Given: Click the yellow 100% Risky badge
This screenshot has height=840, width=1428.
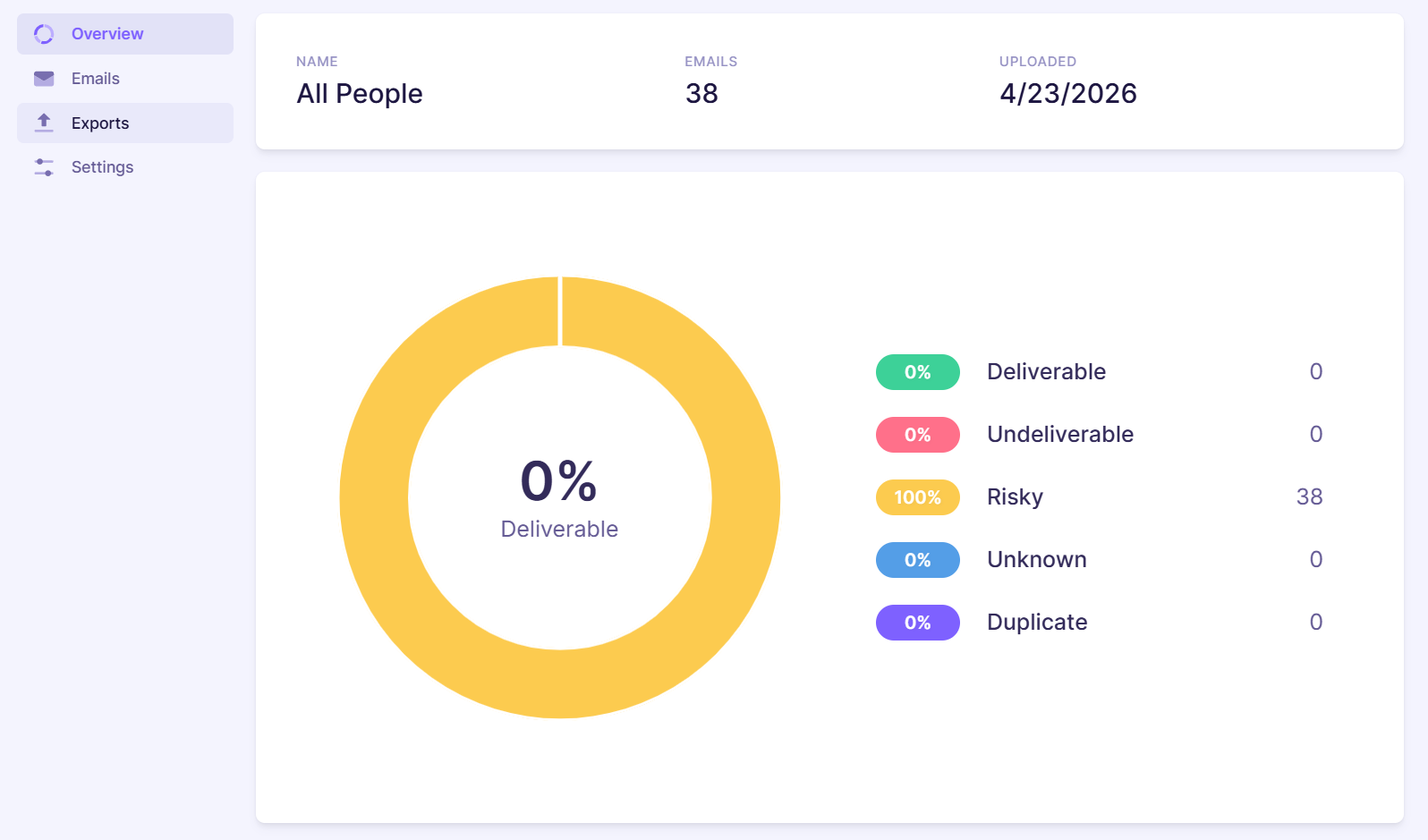Looking at the screenshot, I should tap(918, 497).
